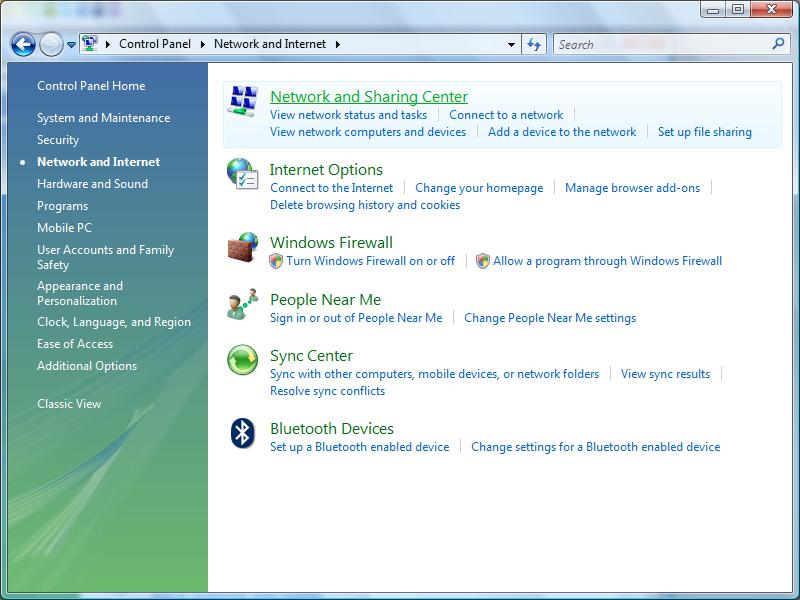Click the People Near Me icon

click(243, 304)
